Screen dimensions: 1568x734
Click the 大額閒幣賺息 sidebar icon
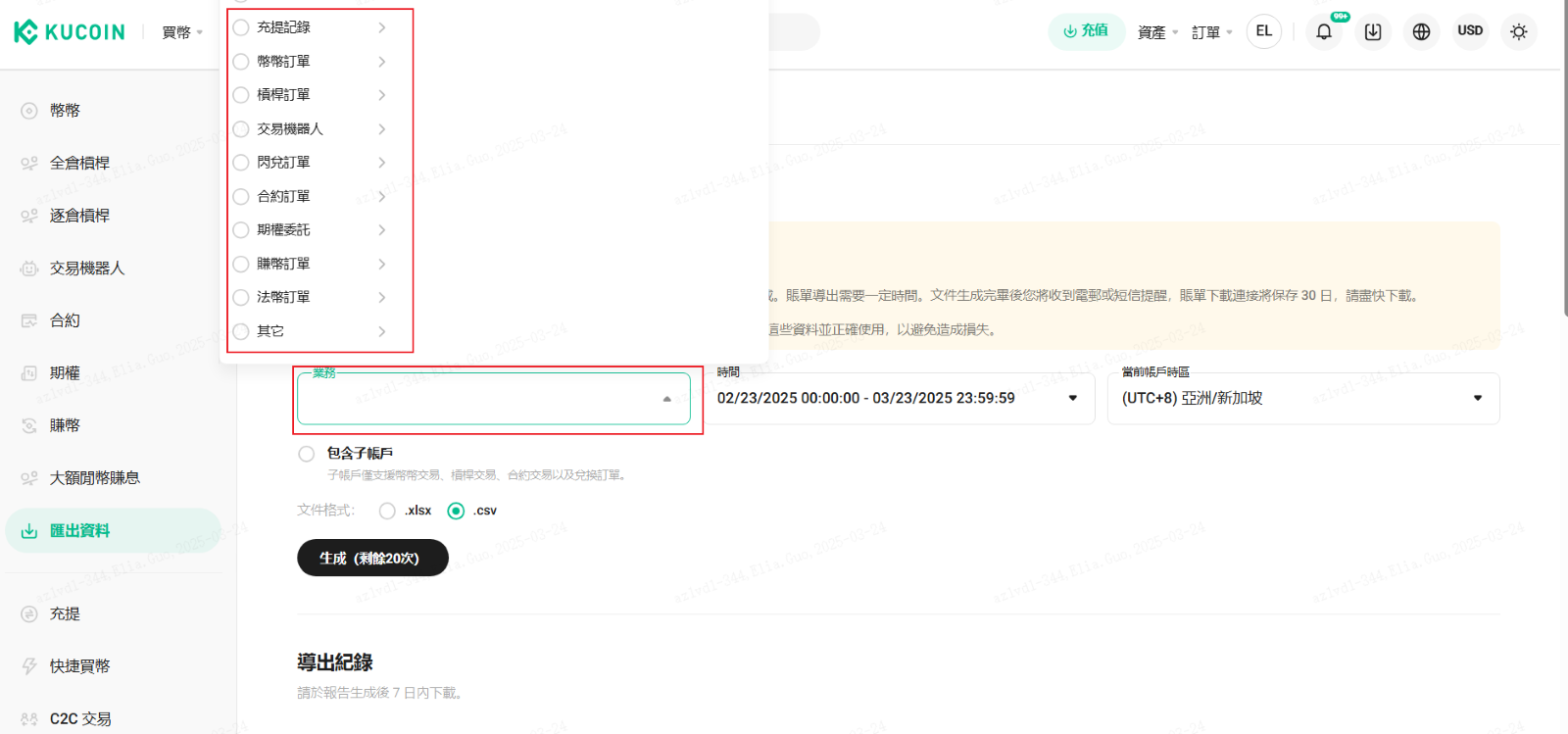point(29,478)
